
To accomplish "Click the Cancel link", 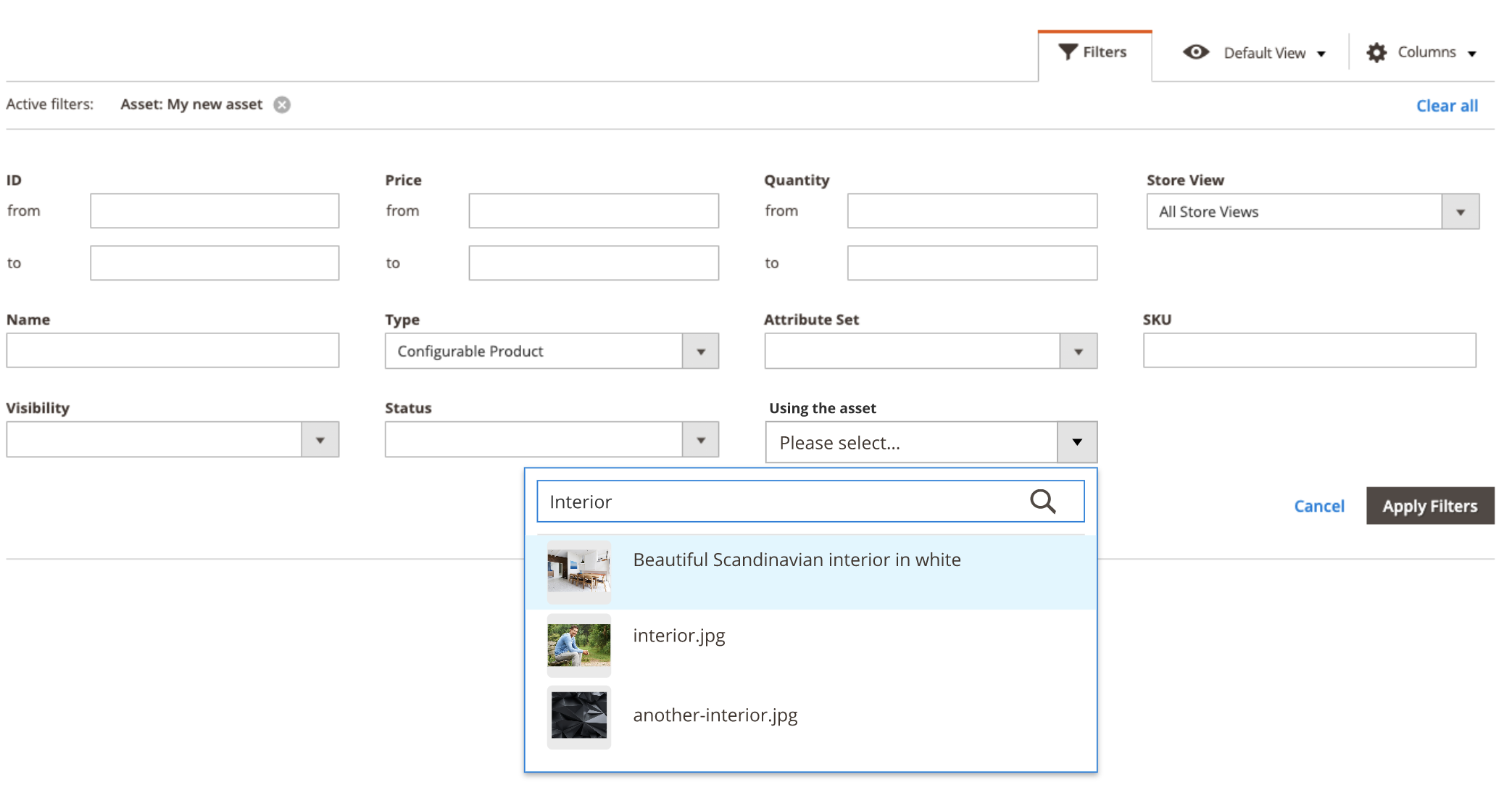I will point(1318,506).
